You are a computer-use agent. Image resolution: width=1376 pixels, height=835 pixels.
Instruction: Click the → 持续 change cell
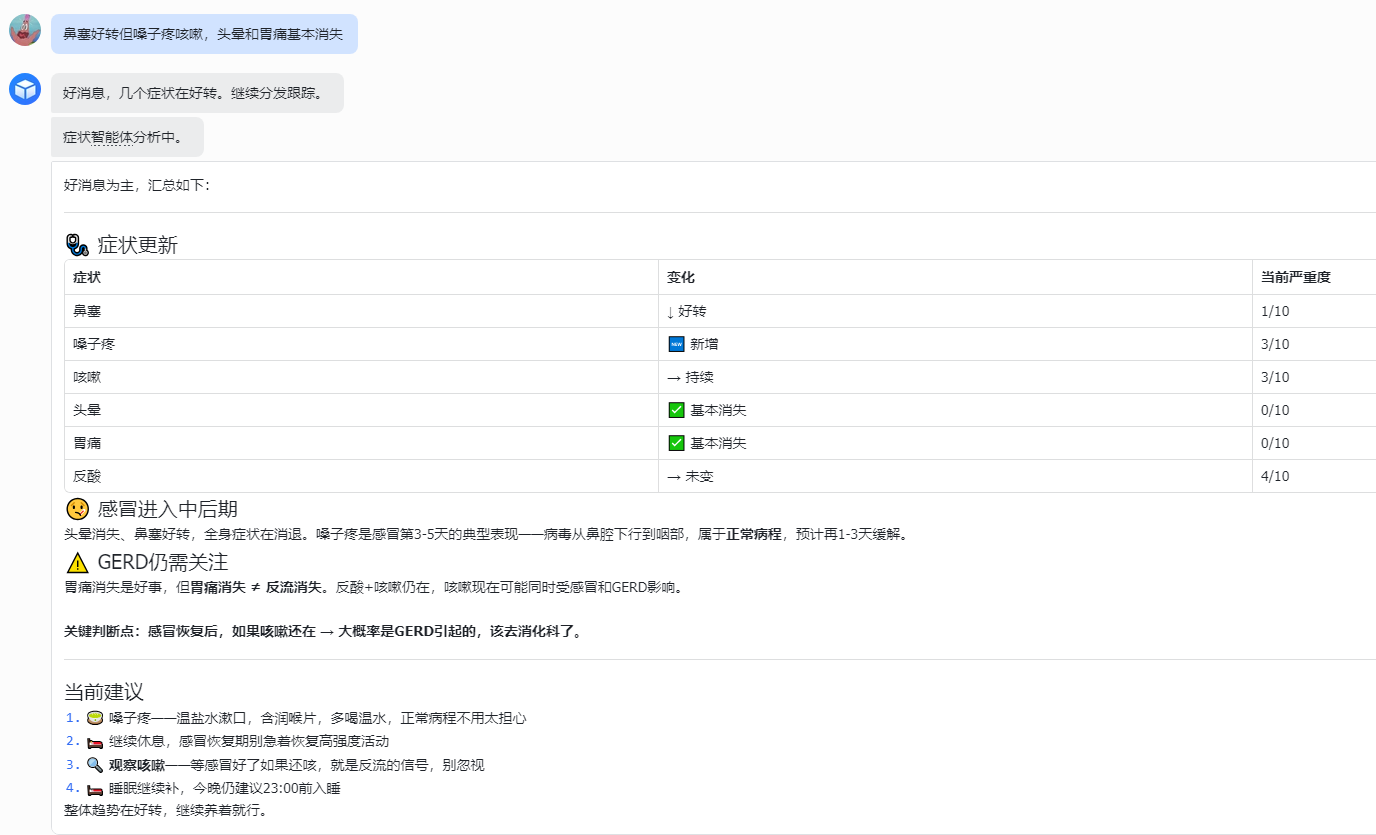(955, 377)
